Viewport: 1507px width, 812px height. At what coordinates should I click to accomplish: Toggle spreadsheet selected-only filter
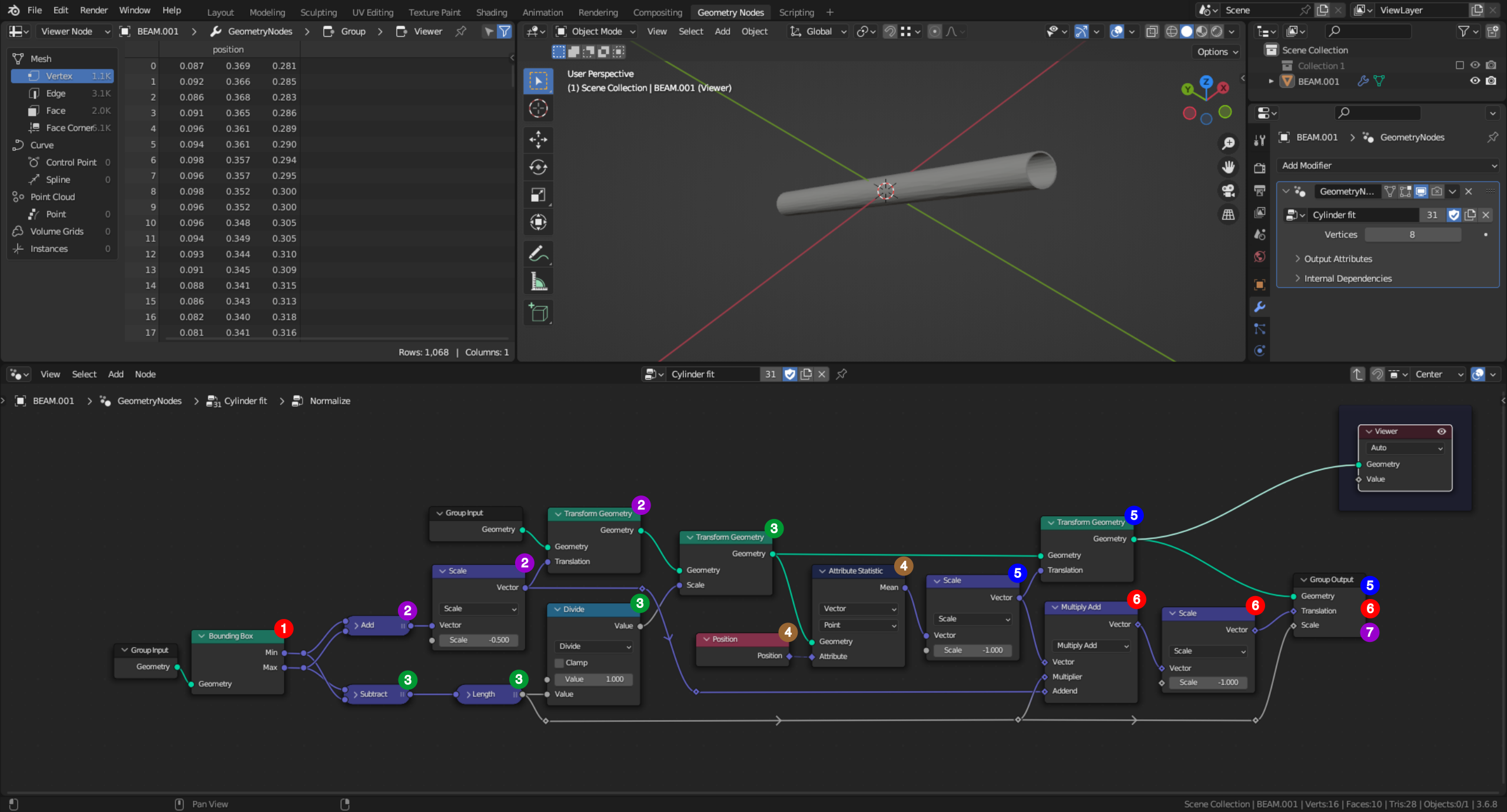[489, 31]
